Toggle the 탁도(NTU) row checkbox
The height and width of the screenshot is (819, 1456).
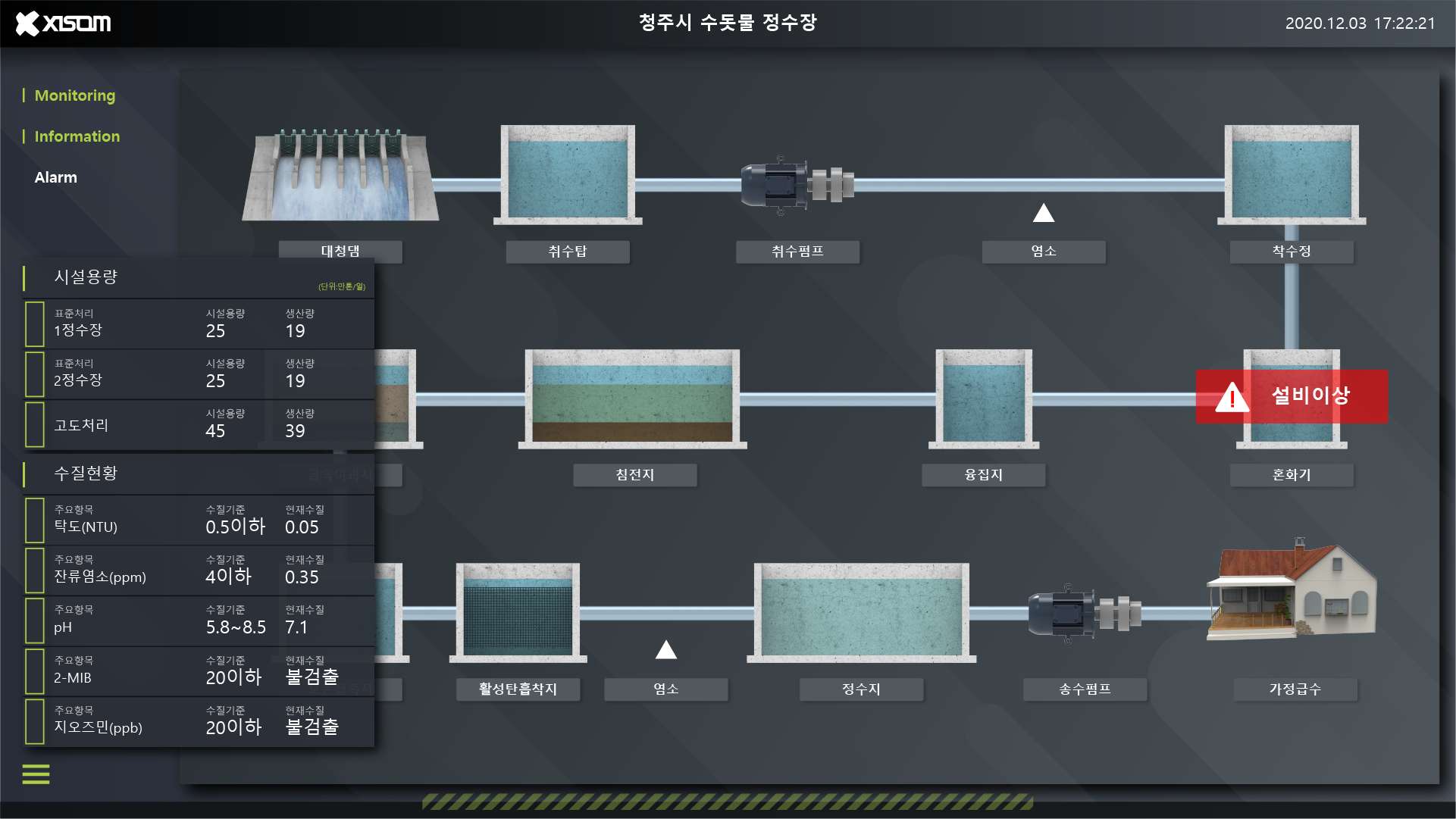coord(35,520)
